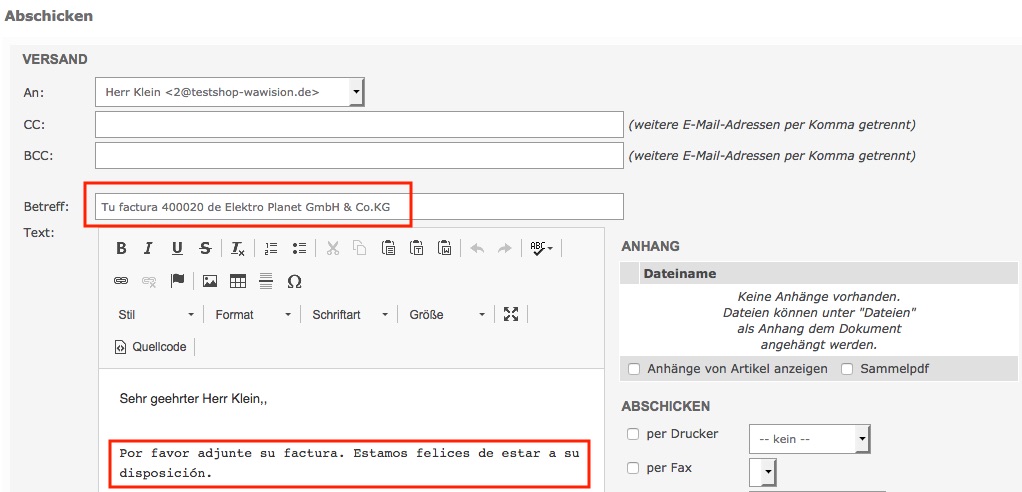Paste from Word icon
Image resolution: width=1022 pixels, height=492 pixels.
tap(445, 248)
